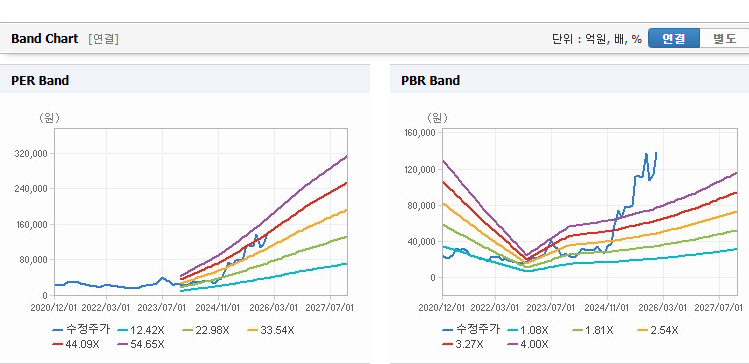Toggle the 1.08X PBR legend entry

click(529, 330)
